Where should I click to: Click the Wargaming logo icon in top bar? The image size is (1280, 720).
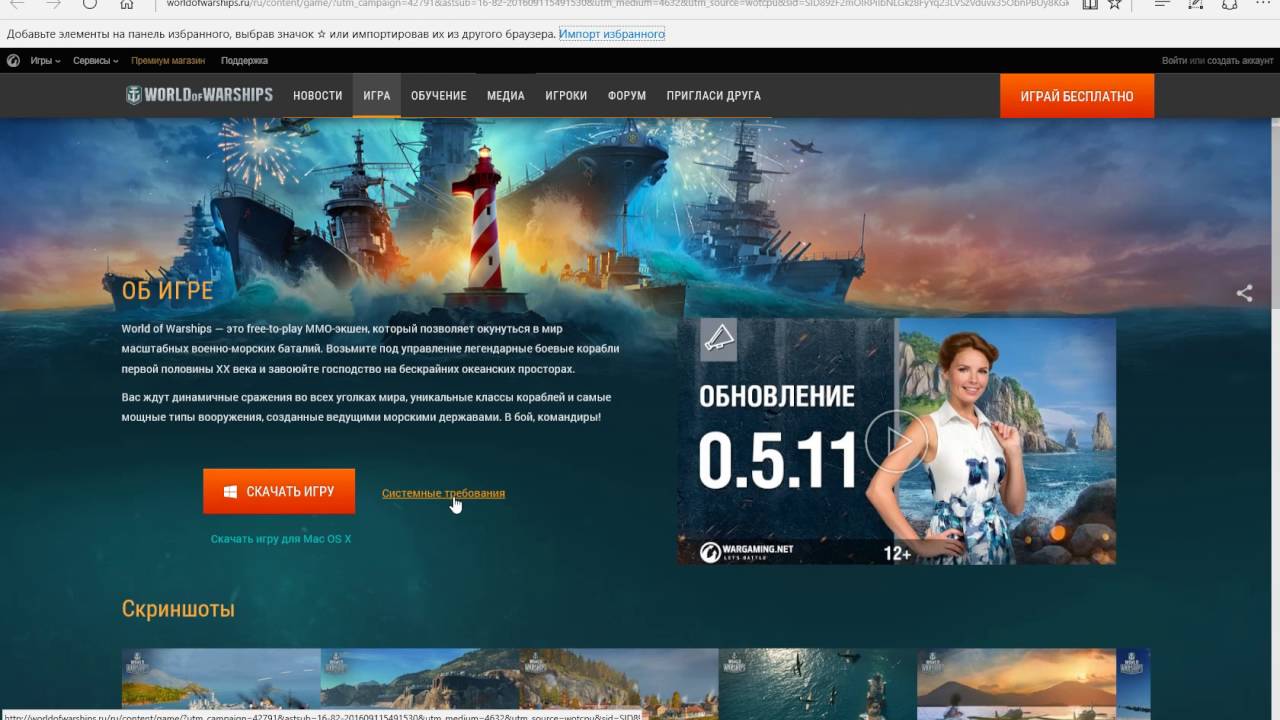click(13, 61)
